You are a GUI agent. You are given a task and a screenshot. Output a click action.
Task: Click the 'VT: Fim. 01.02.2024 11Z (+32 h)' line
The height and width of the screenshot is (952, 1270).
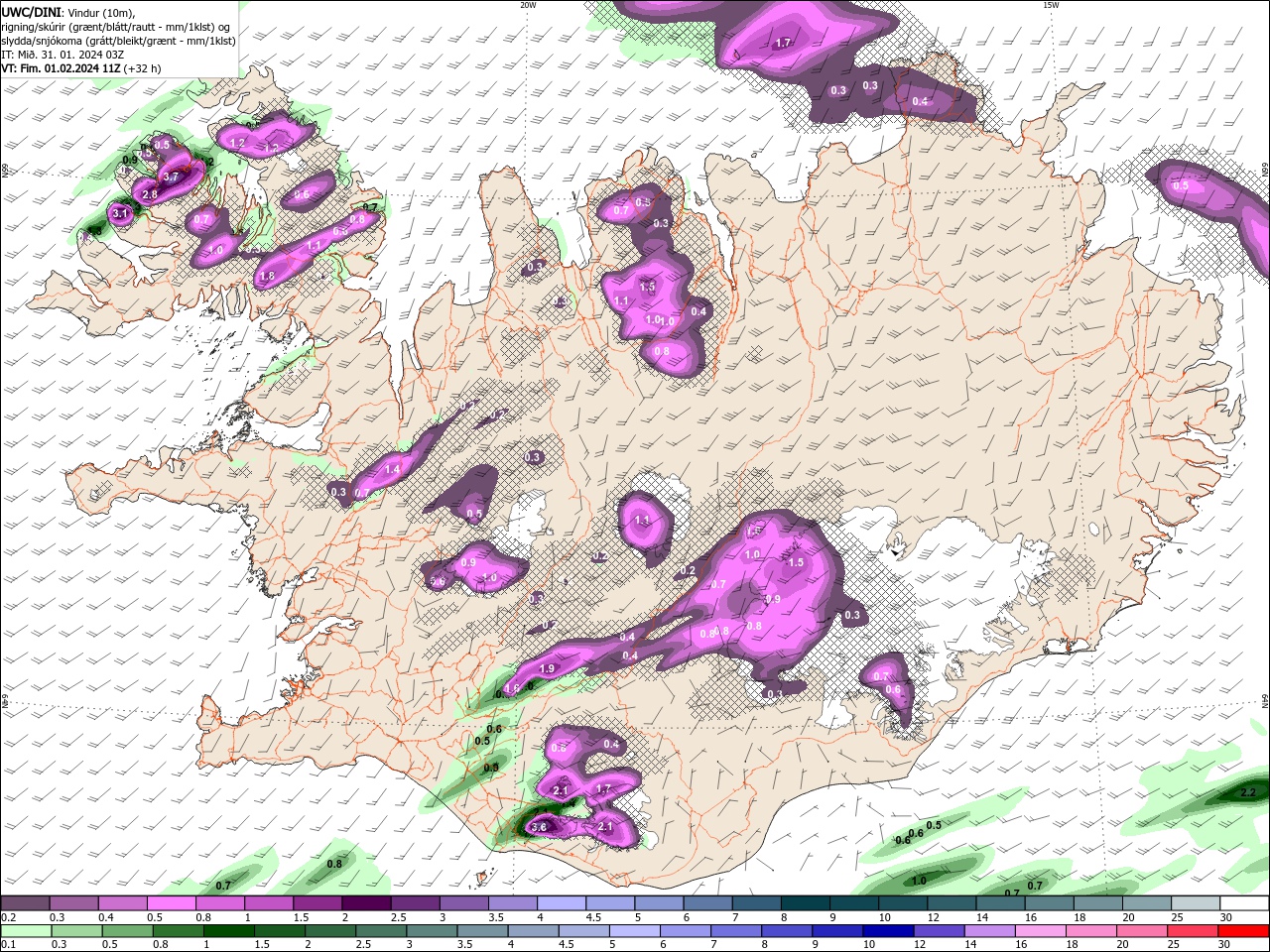[x=80, y=68]
